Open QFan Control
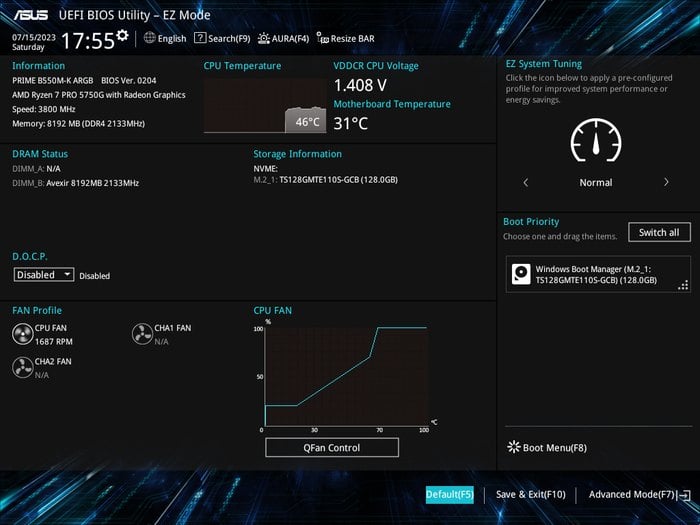Screen dimensions: 700x525 (x=332, y=447)
